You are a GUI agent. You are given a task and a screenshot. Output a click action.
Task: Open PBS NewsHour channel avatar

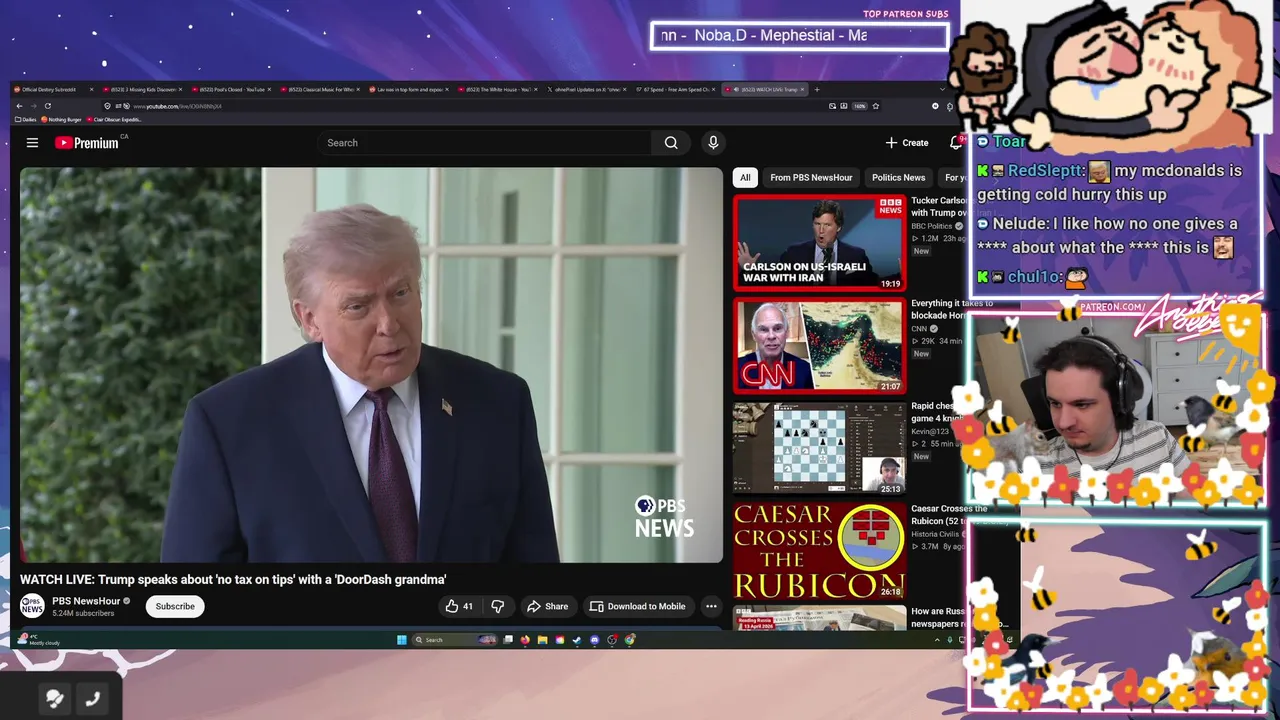32,606
